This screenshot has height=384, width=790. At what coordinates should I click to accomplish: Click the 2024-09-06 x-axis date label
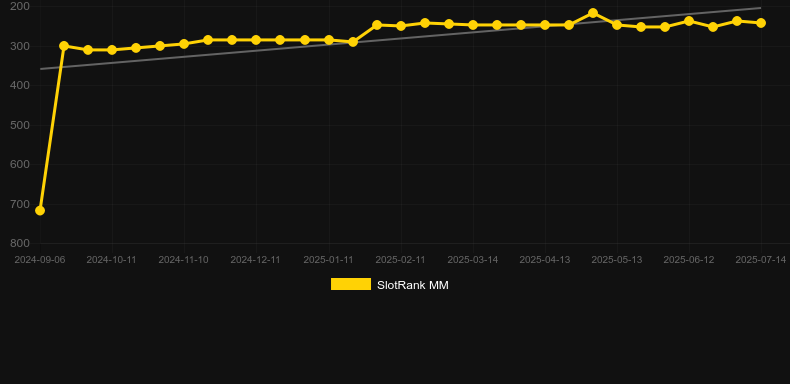[x=40, y=260]
